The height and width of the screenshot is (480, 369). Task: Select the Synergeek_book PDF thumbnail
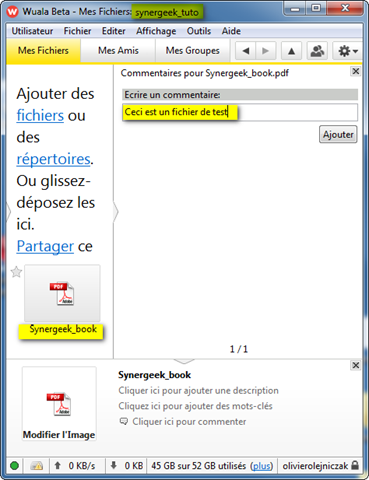point(62,293)
